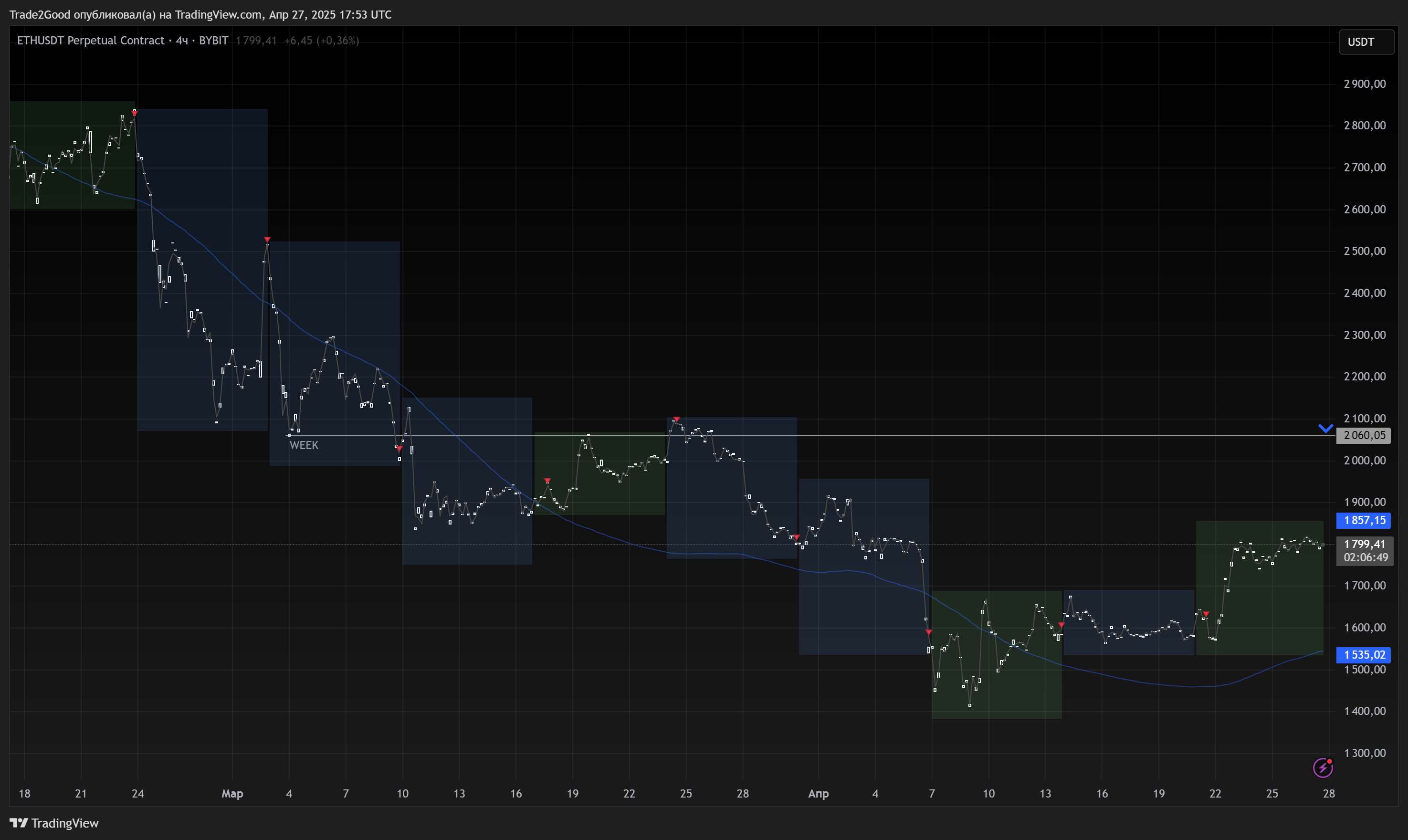
Task: Click the blue chevron arrow near 2100
Action: [x=1325, y=429]
